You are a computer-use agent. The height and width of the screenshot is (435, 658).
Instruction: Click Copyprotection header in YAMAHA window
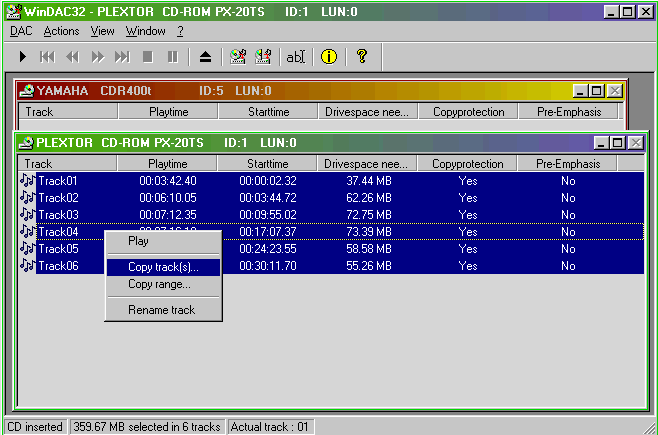click(x=468, y=112)
